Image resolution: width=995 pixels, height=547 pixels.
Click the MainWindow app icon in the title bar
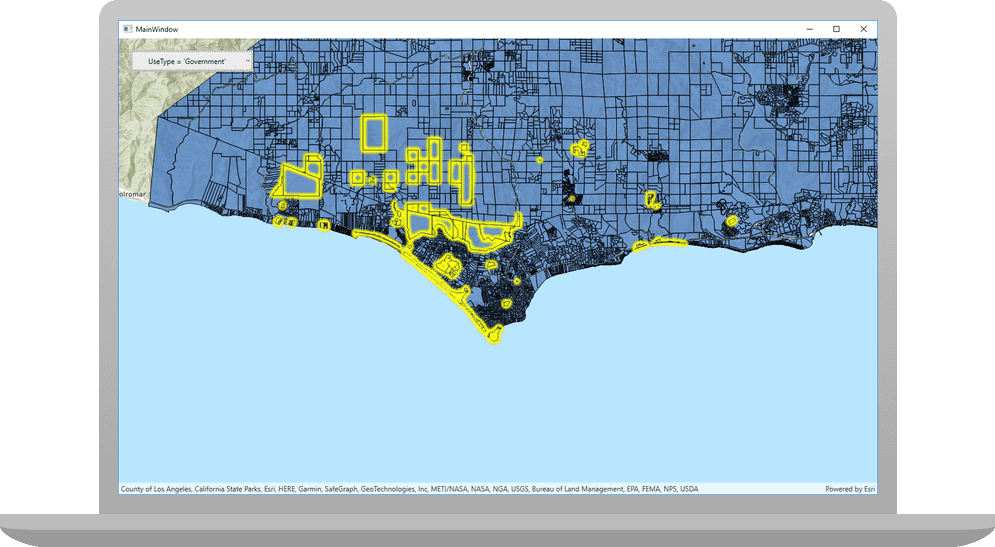128,29
